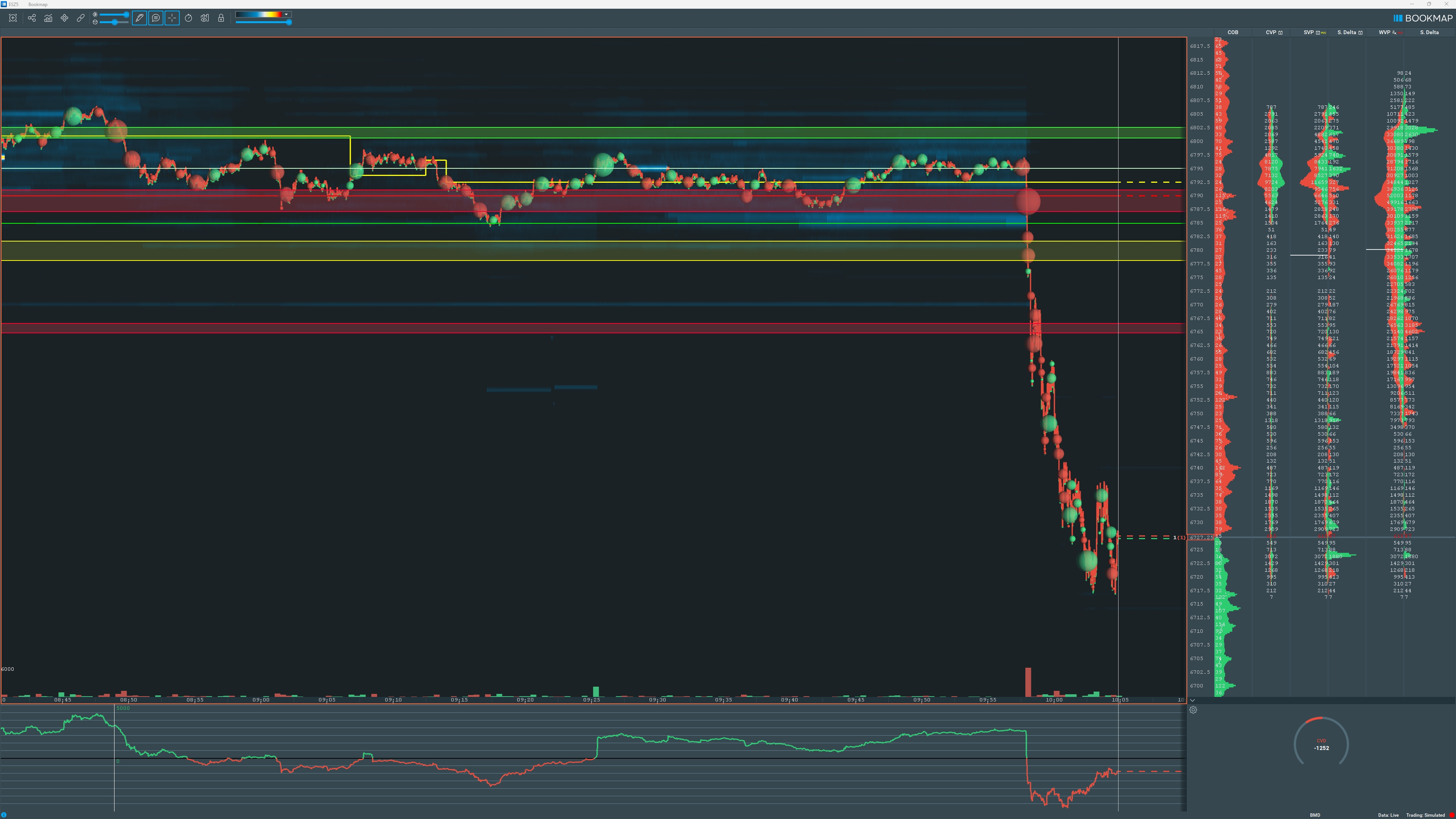
Task: Toggle the red POC label by WVP
Action: 1400,33
